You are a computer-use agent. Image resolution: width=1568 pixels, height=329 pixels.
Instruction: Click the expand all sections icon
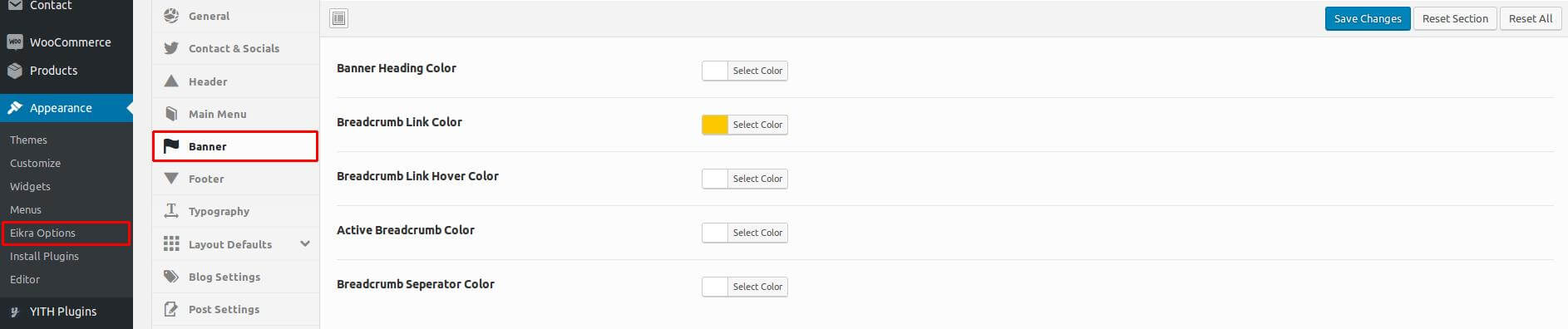pos(339,18)
